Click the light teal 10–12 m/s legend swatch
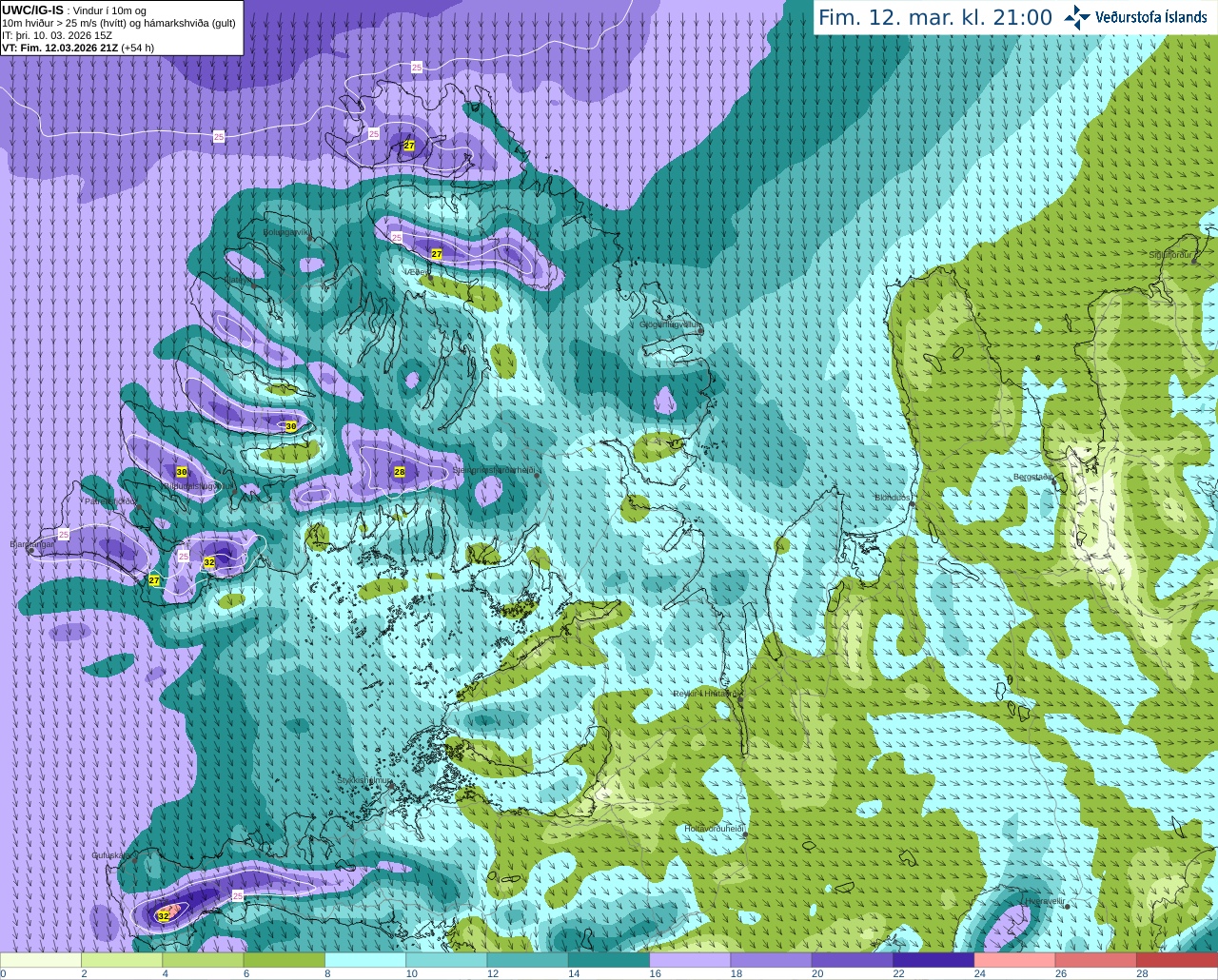Screen dimensions: 1218x980 pos(446,960)
